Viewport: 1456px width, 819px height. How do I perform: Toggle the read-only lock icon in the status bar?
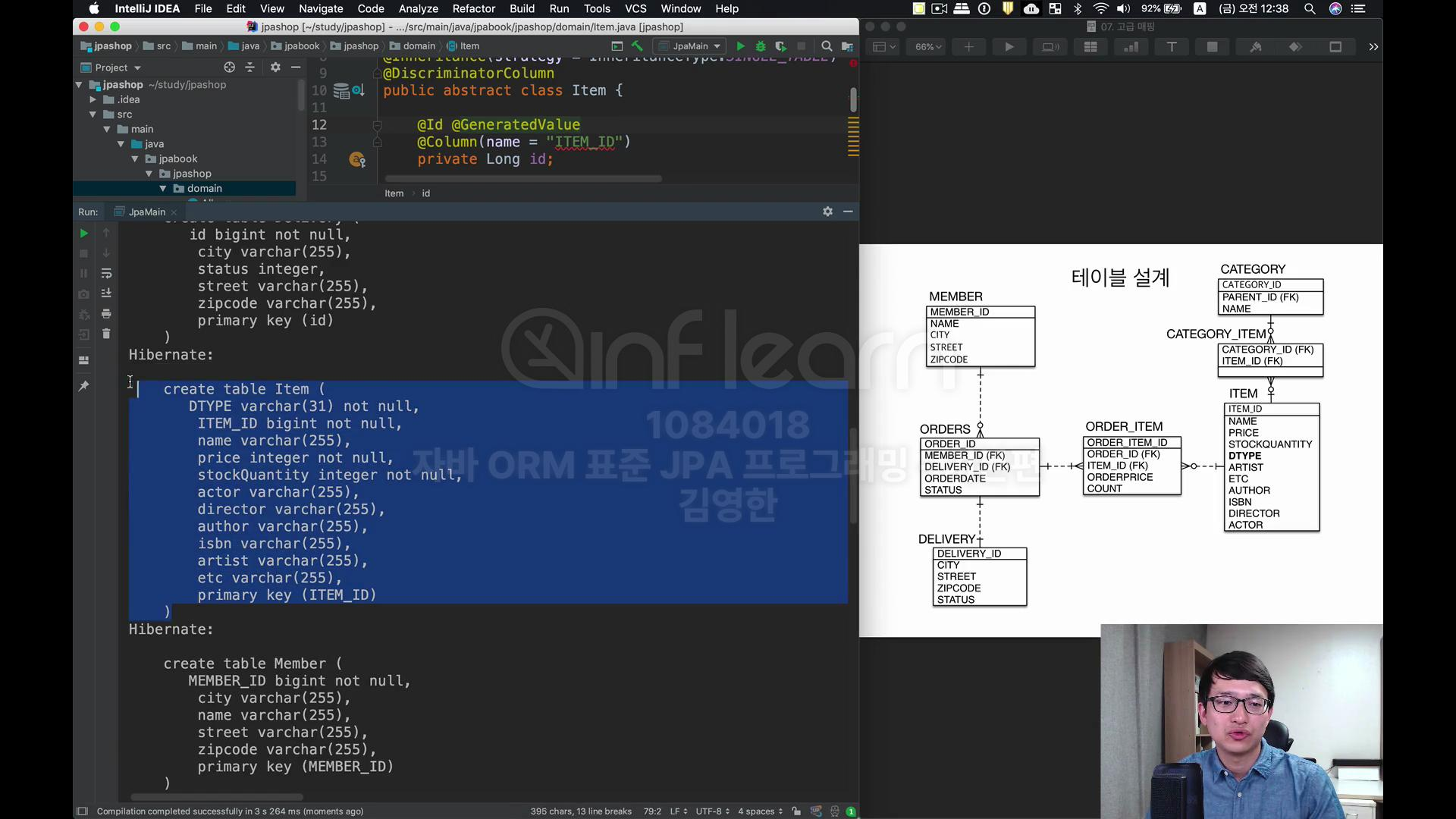coord(796,811)
